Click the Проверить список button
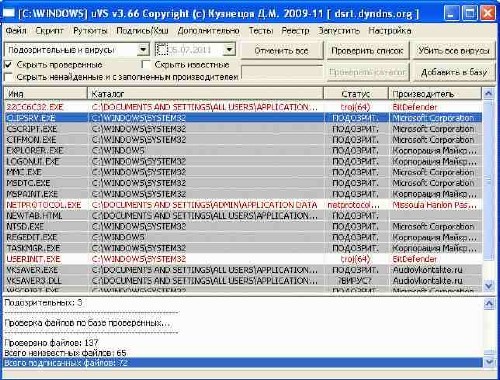 click(x=367, y=51)
